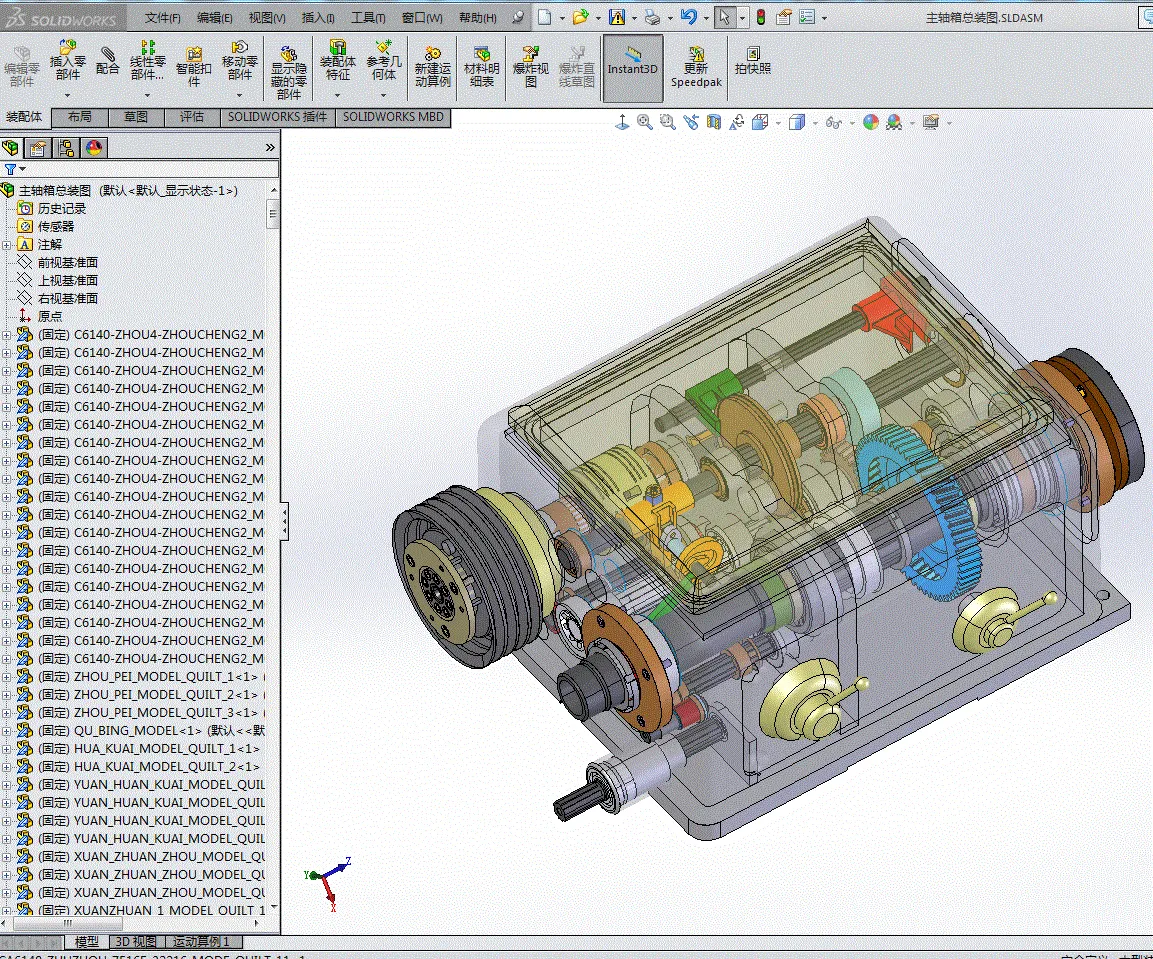Click the 材料明细表 bill of materials icon

coord(482,64)
